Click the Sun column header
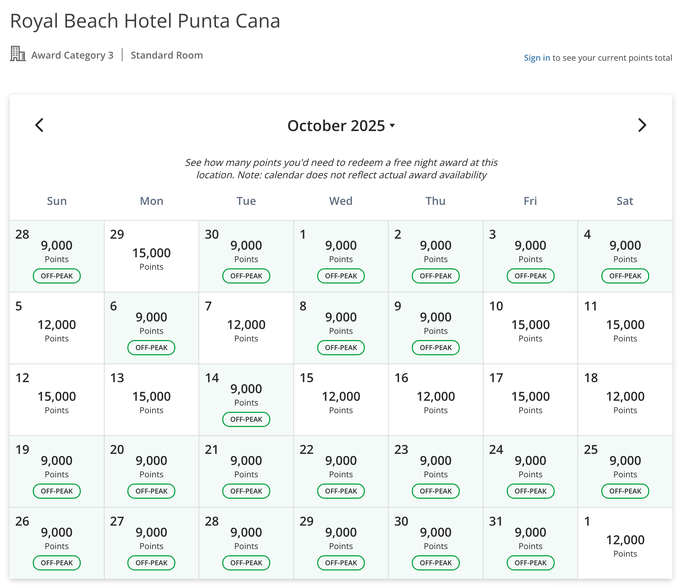700x587 pixels. [x=57, y=201]
